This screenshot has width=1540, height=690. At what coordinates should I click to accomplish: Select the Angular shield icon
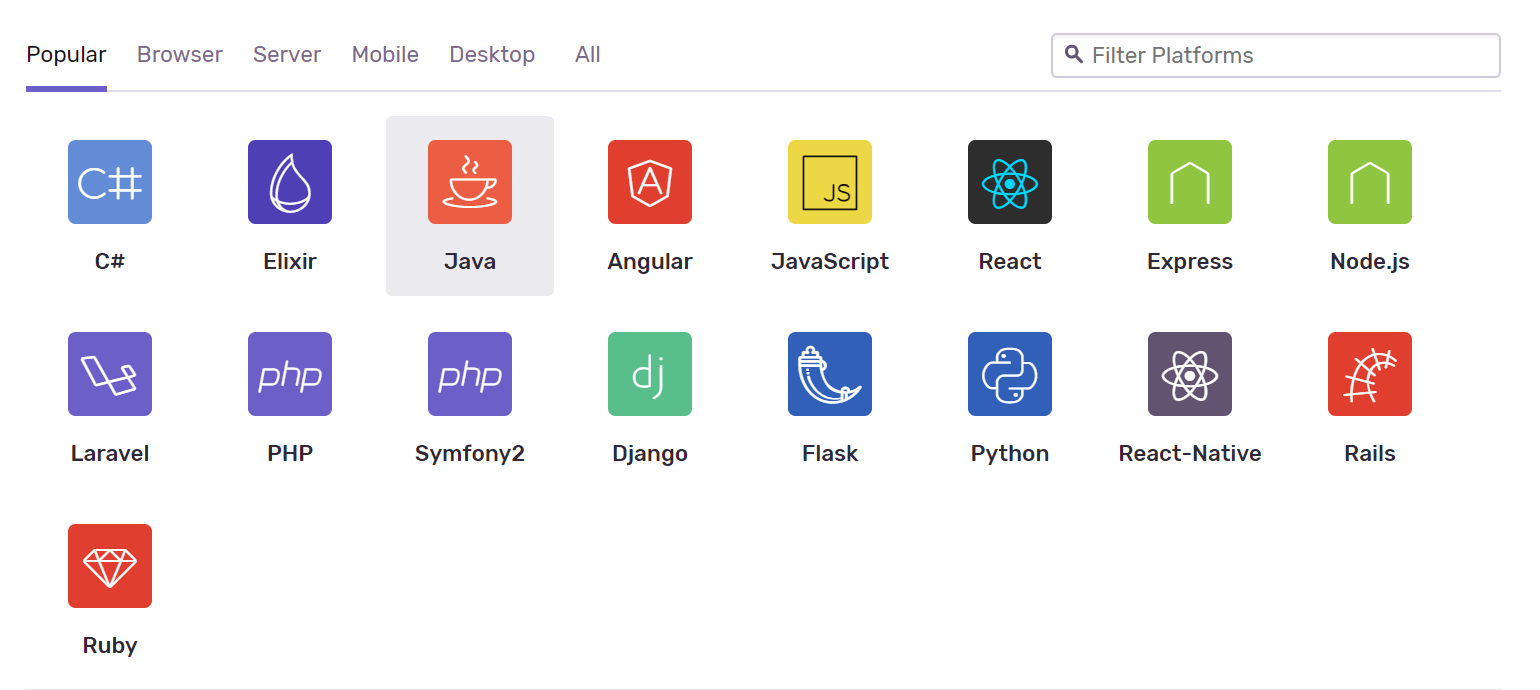(x=650, y=182)
